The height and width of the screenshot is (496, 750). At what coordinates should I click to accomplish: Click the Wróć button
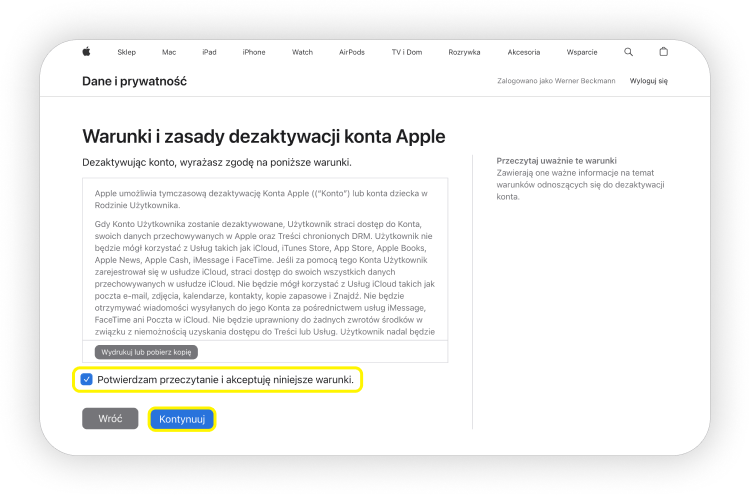coord(110,419)
